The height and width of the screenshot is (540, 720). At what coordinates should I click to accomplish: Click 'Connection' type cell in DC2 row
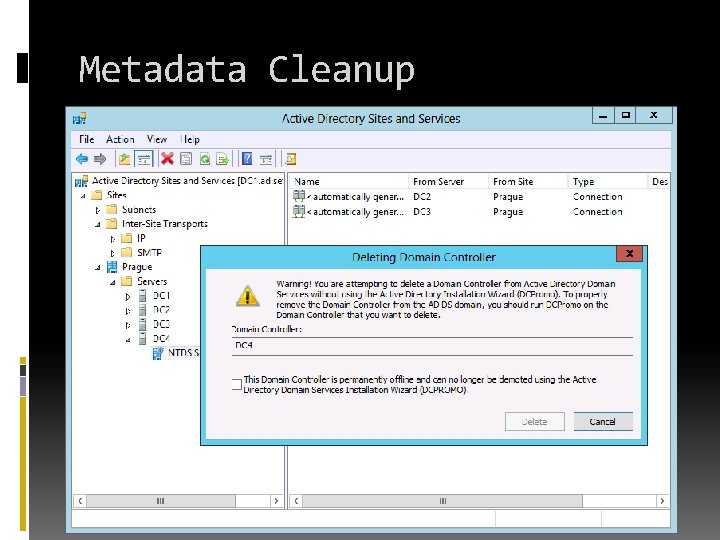[597, 197]
